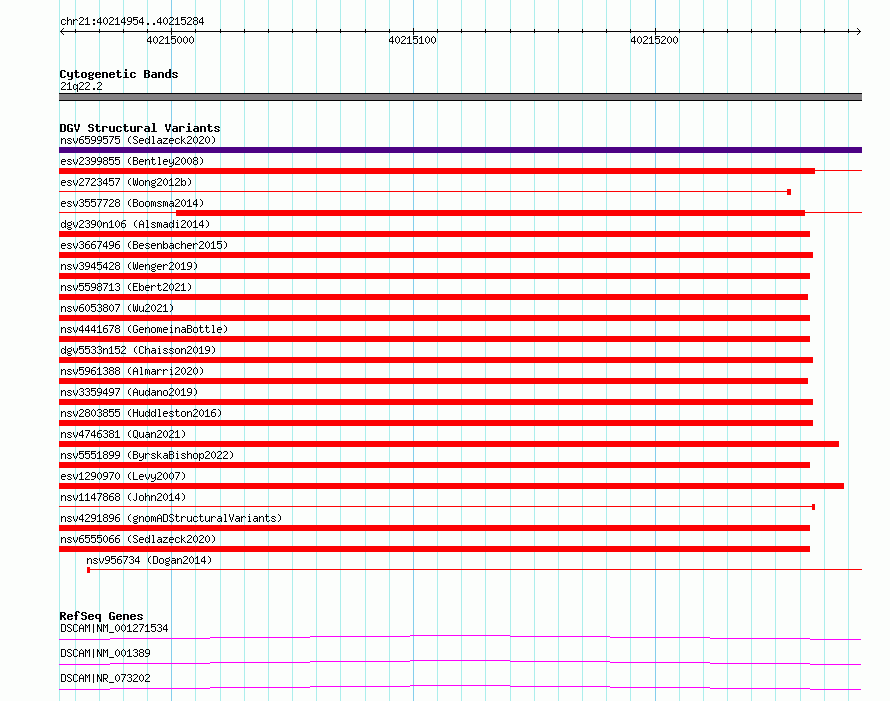890x701 pixels.
Task: Open variant nsv3945428 (Wenger2019) label
Action: tap(129, 266)
